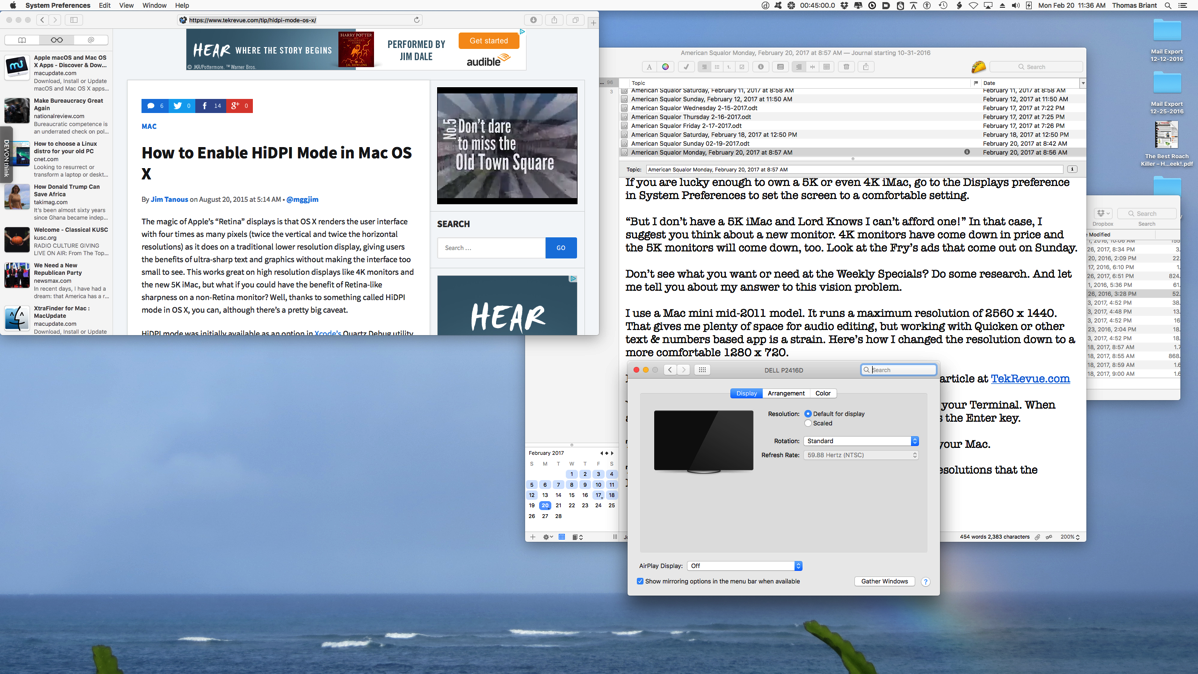Switch to the Arrangement tab in display preferences
This screenshot has width=1198, height=674.
(x=785, y=394)
